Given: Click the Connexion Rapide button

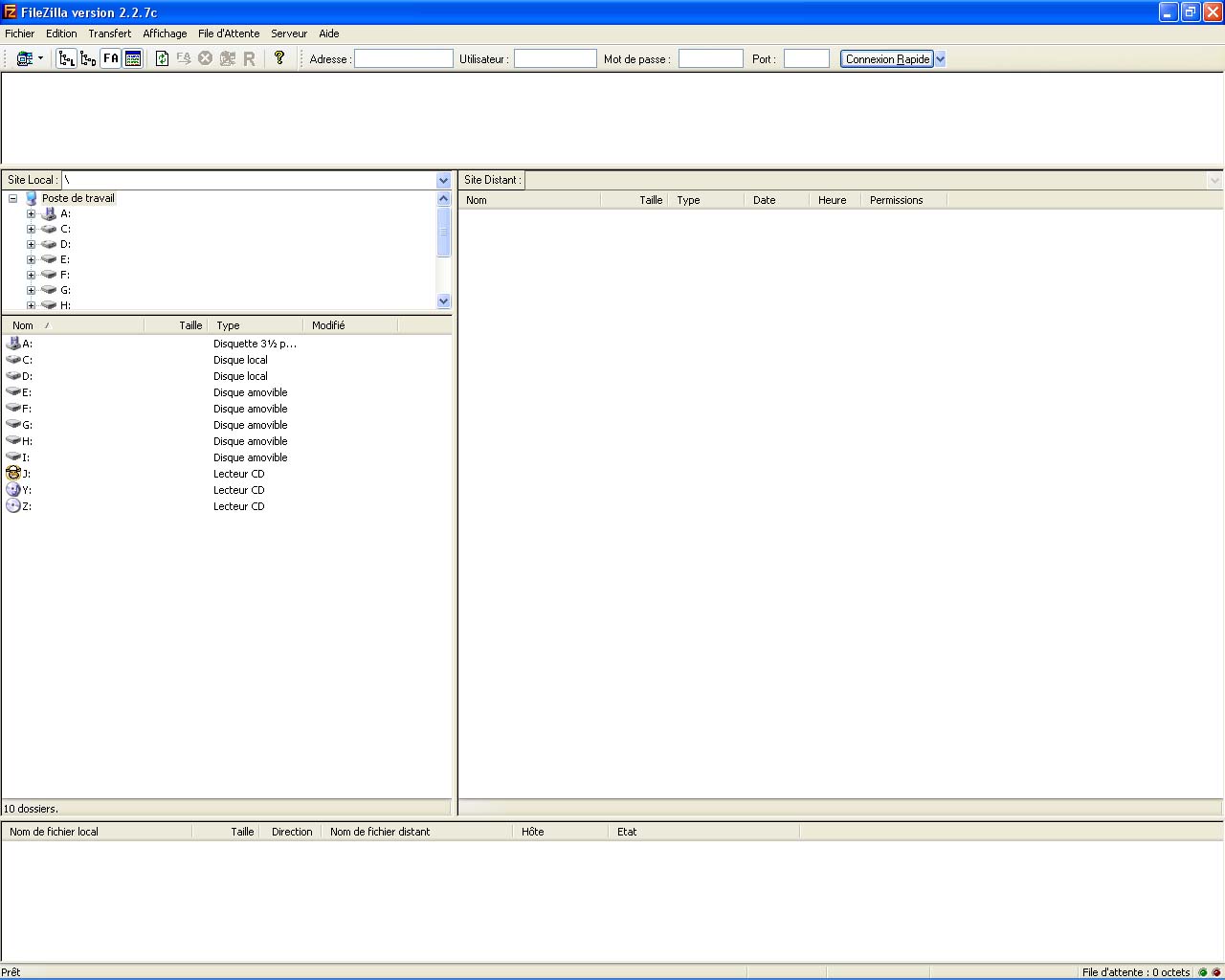Looking at the screenshot, I should pos(887,59).
